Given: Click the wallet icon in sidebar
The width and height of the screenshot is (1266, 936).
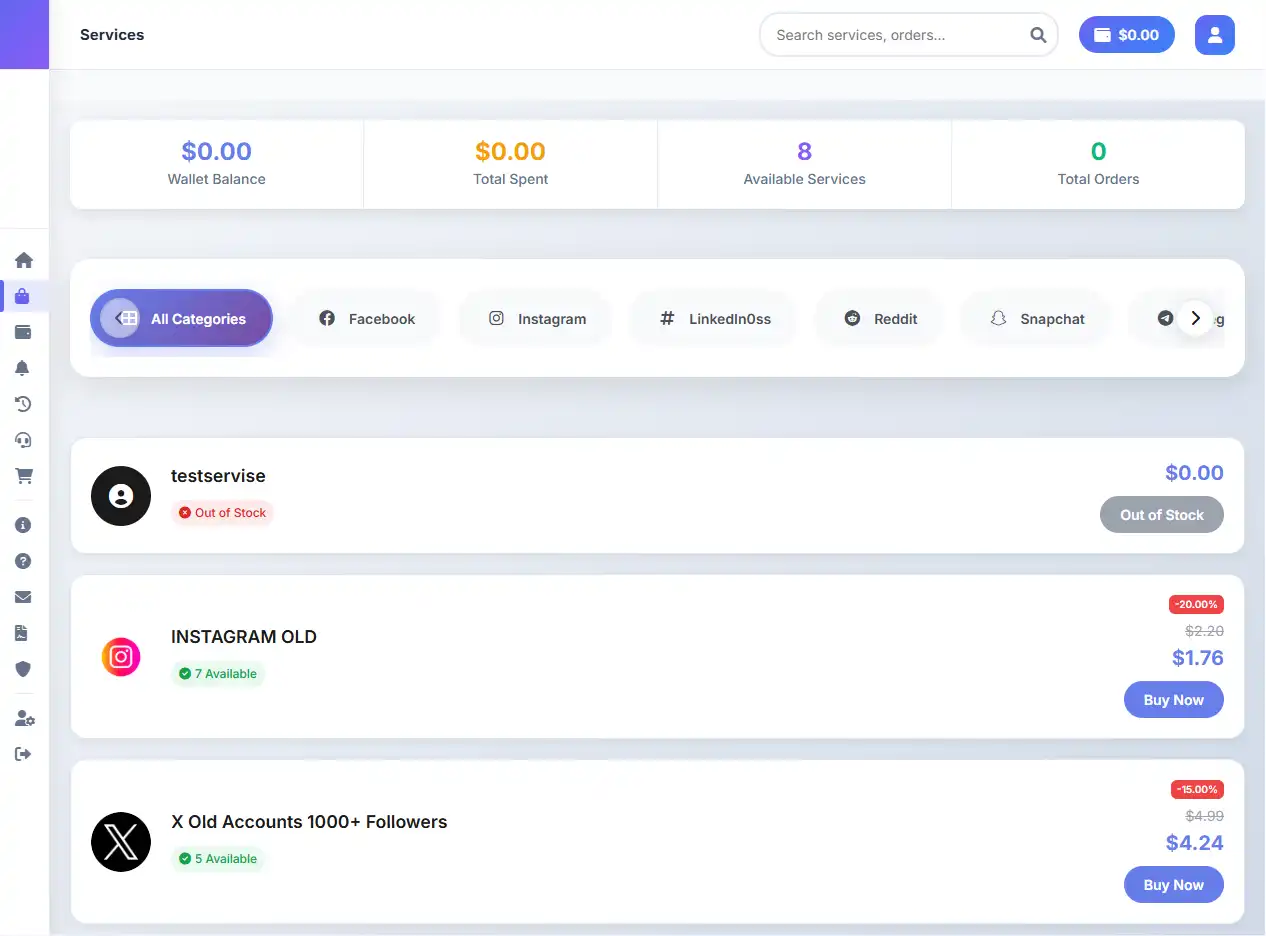Looking at the screenshot, I should click(24, 333).
